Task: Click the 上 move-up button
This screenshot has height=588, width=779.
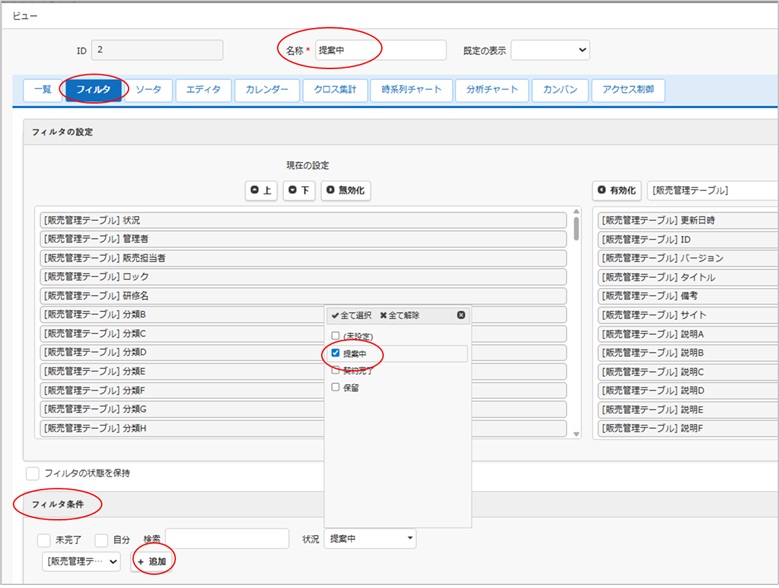Action: 261,190
